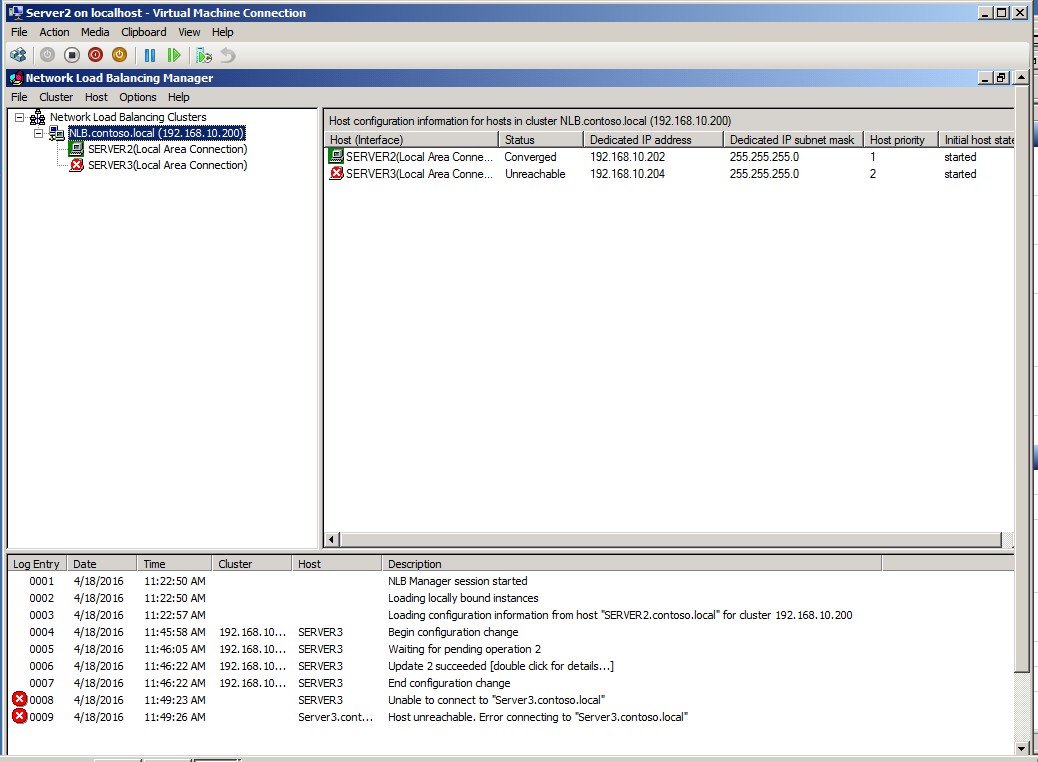Click the Description column header in log
The height and width of the screenshot is (762, 1038).
(x=632, y=564)
